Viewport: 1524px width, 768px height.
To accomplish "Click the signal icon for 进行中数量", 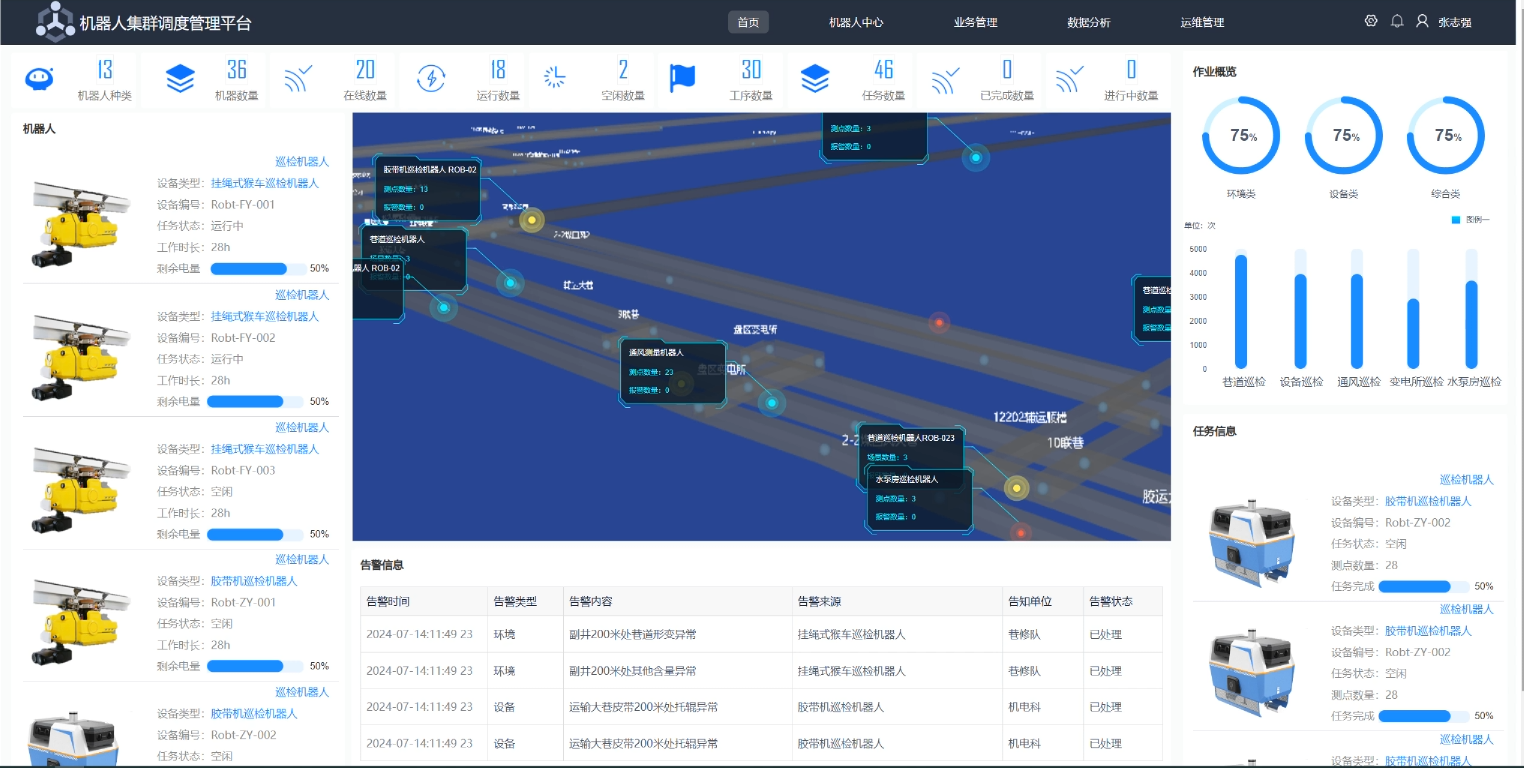I will point(1070,78).
